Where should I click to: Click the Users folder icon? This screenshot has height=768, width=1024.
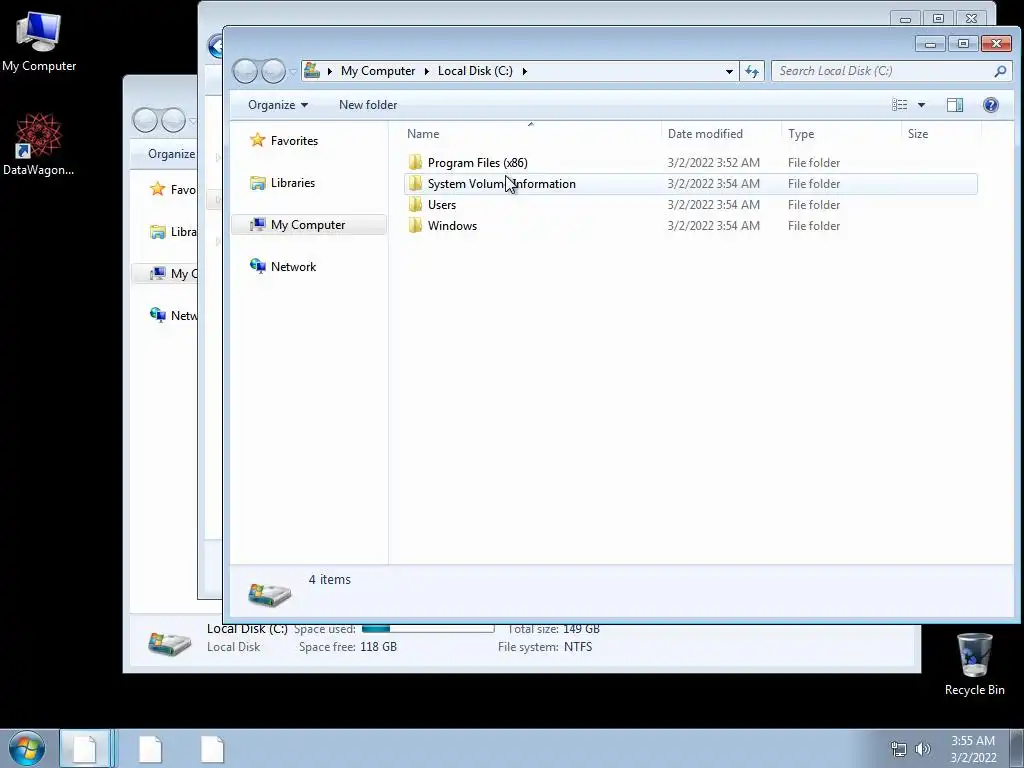click(415, 204)
